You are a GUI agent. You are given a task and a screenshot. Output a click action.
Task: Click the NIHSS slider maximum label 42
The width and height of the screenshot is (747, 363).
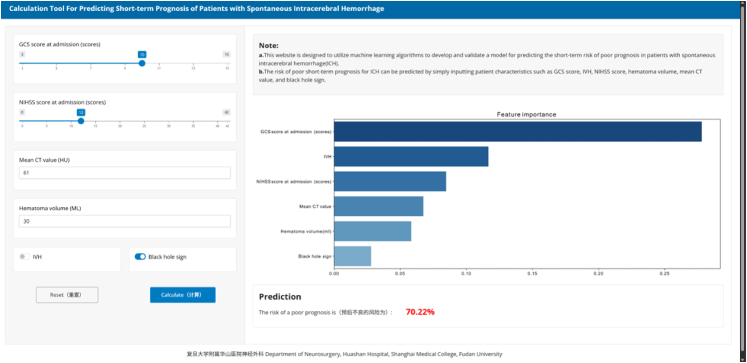pyautogui.click(x=227, y=112)
